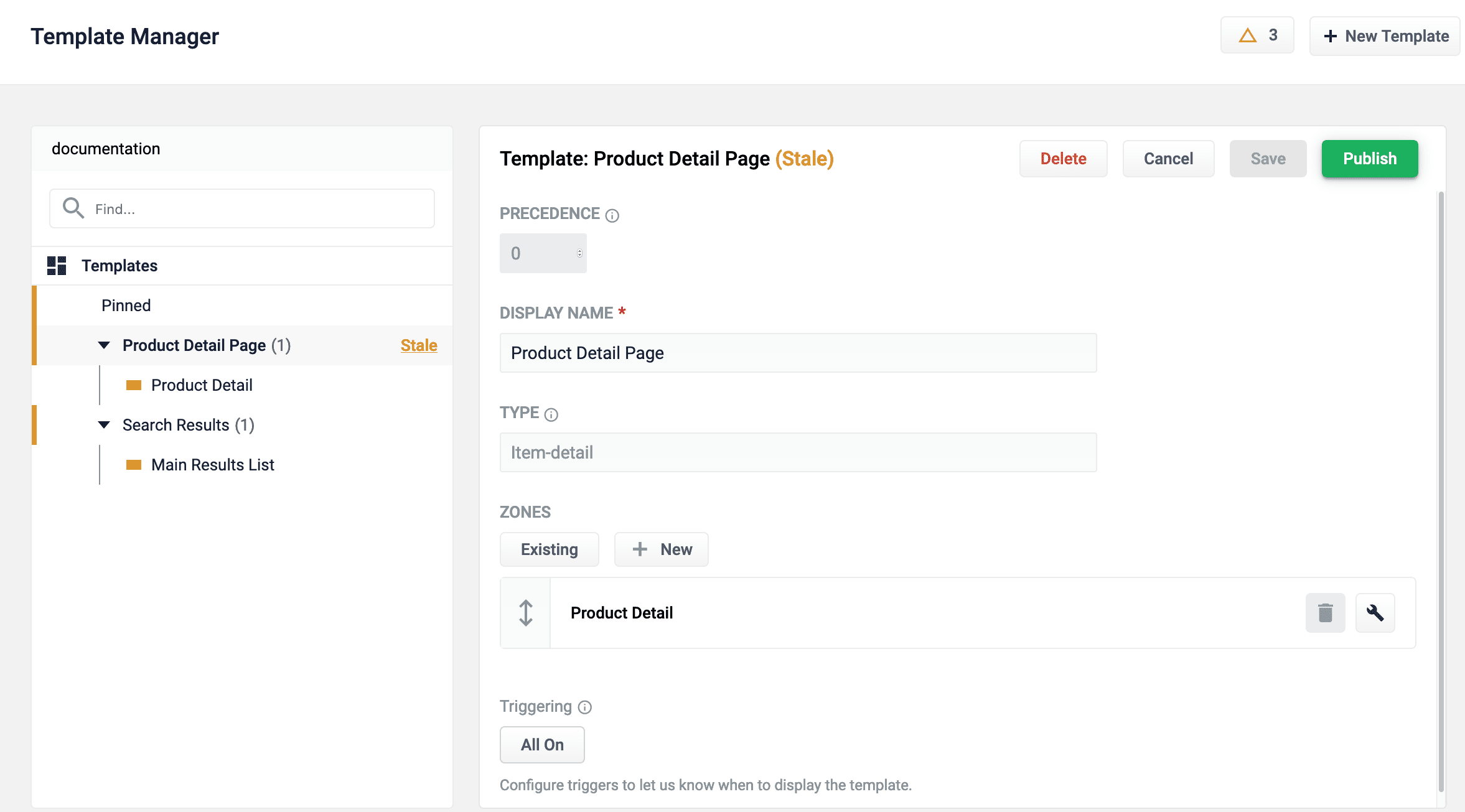The width and height of the screenshot is (1465, 812).
Task: Click the Existing zones button
Action: click(x=549, y=549)
